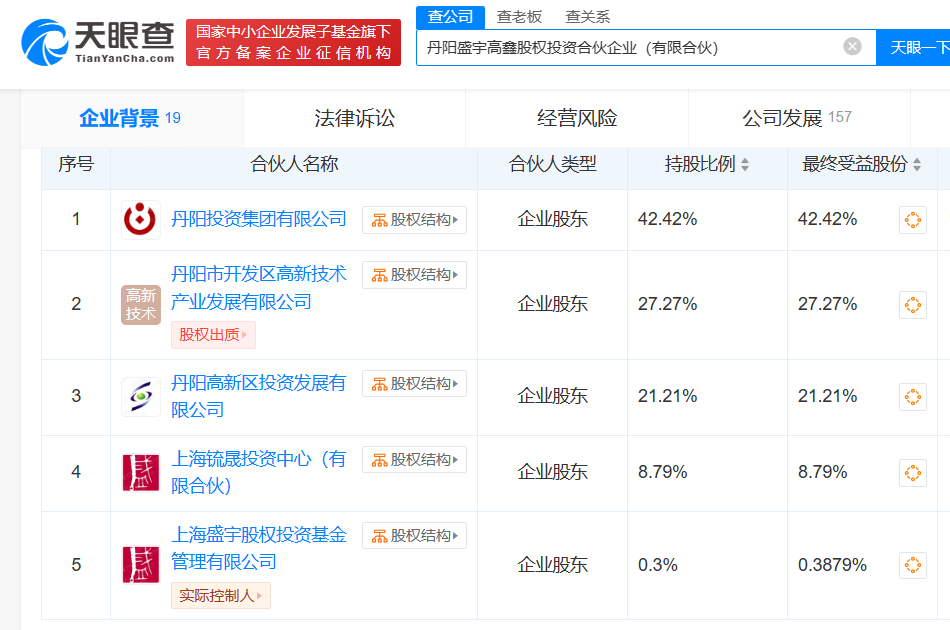The width and height of the screenshot is (950, 630).
Task: Open 丹阳市开发区高新技术产业发展有限公司 link
Action: point(259,288)
